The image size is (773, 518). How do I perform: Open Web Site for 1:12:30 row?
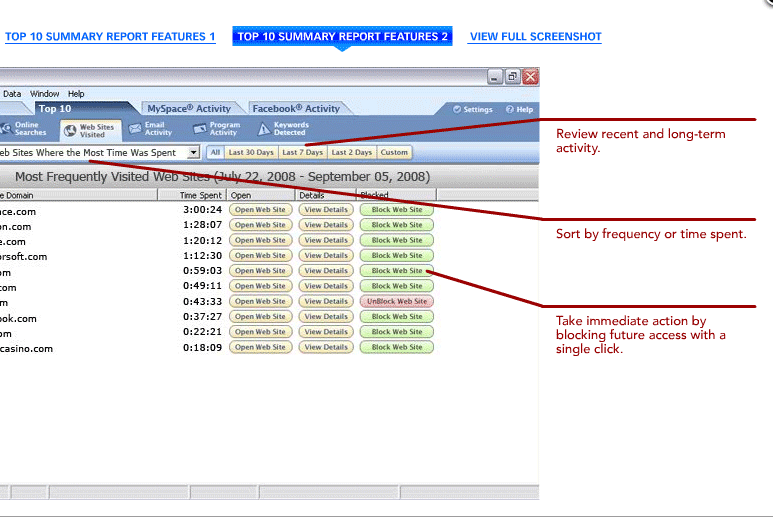(x=260, y=255)
